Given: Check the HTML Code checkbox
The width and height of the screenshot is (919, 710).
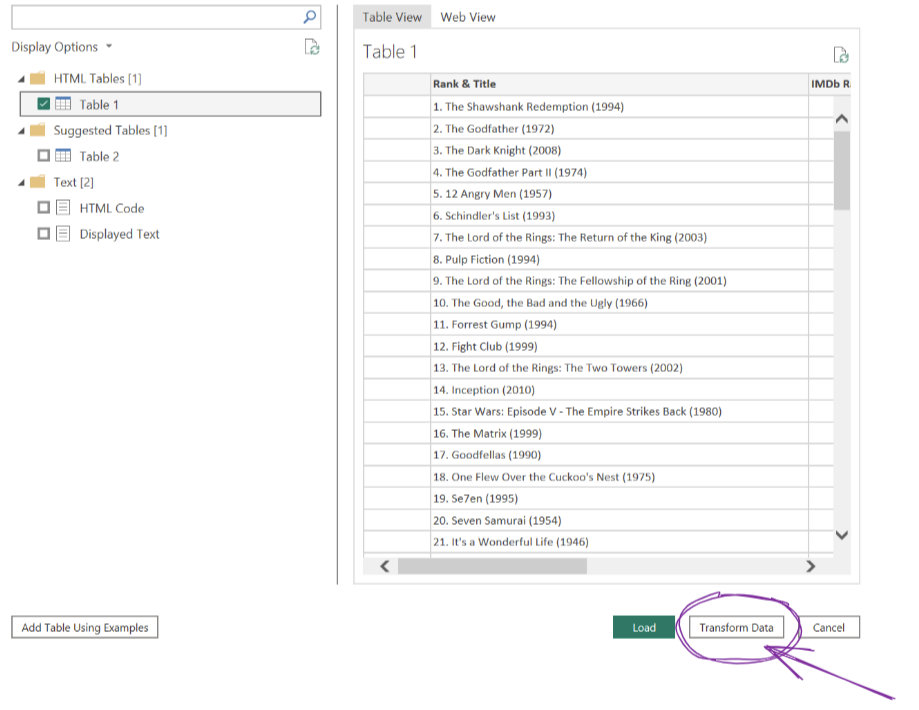Looking at the screenshot, I should tap(43, 208).
